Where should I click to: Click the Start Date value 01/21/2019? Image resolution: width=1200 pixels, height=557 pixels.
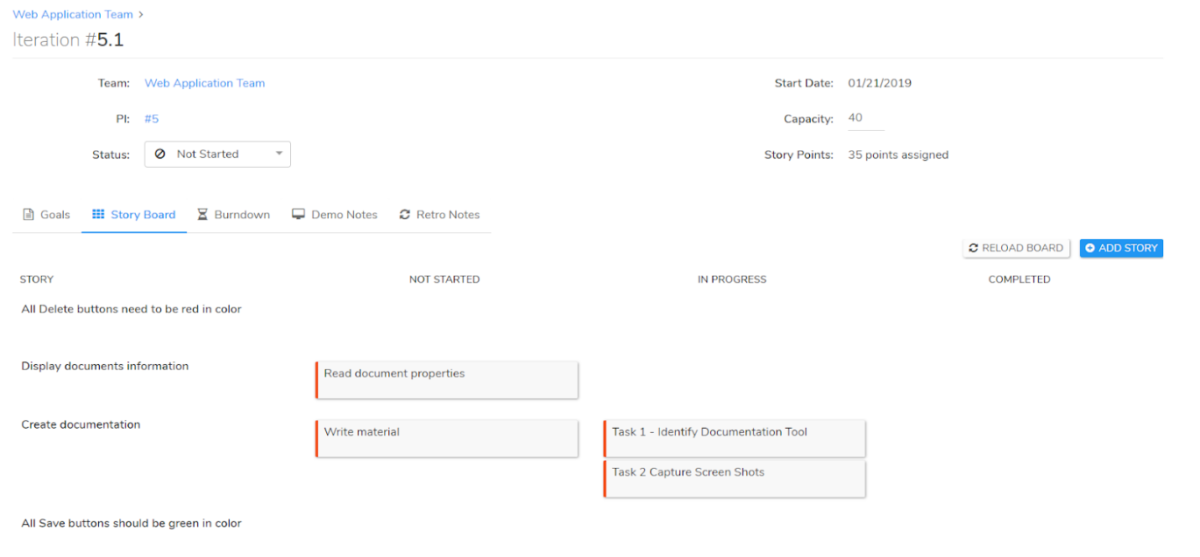click(x=880, y=84)
